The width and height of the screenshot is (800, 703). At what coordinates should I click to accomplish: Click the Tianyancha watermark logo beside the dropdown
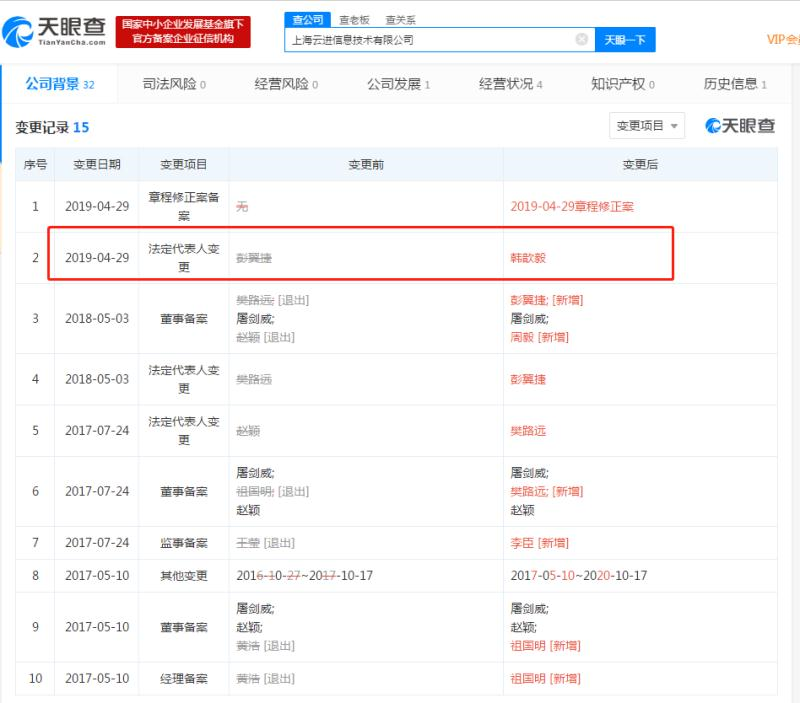coord(740,126)
